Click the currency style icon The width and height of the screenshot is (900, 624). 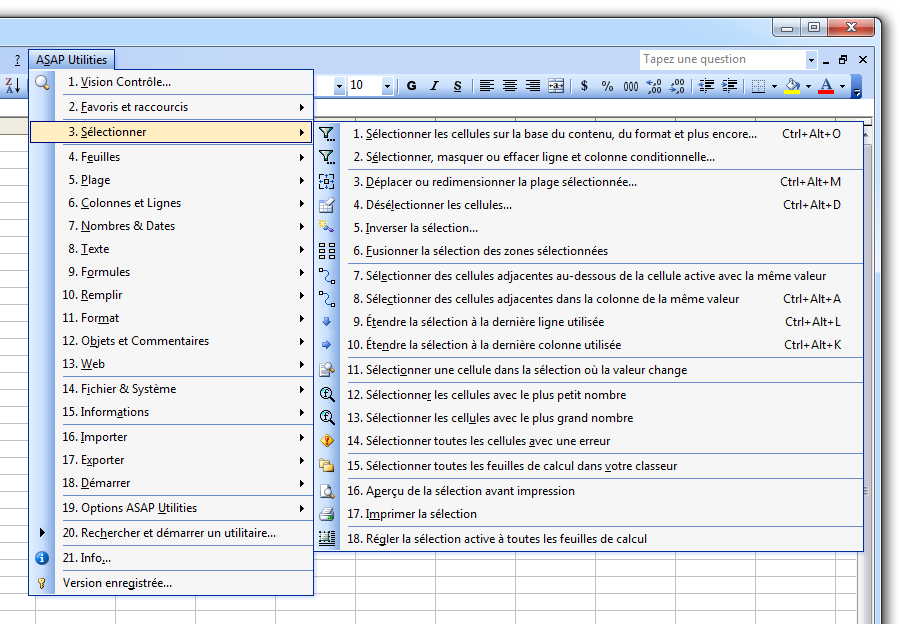[x=583, y=86]
